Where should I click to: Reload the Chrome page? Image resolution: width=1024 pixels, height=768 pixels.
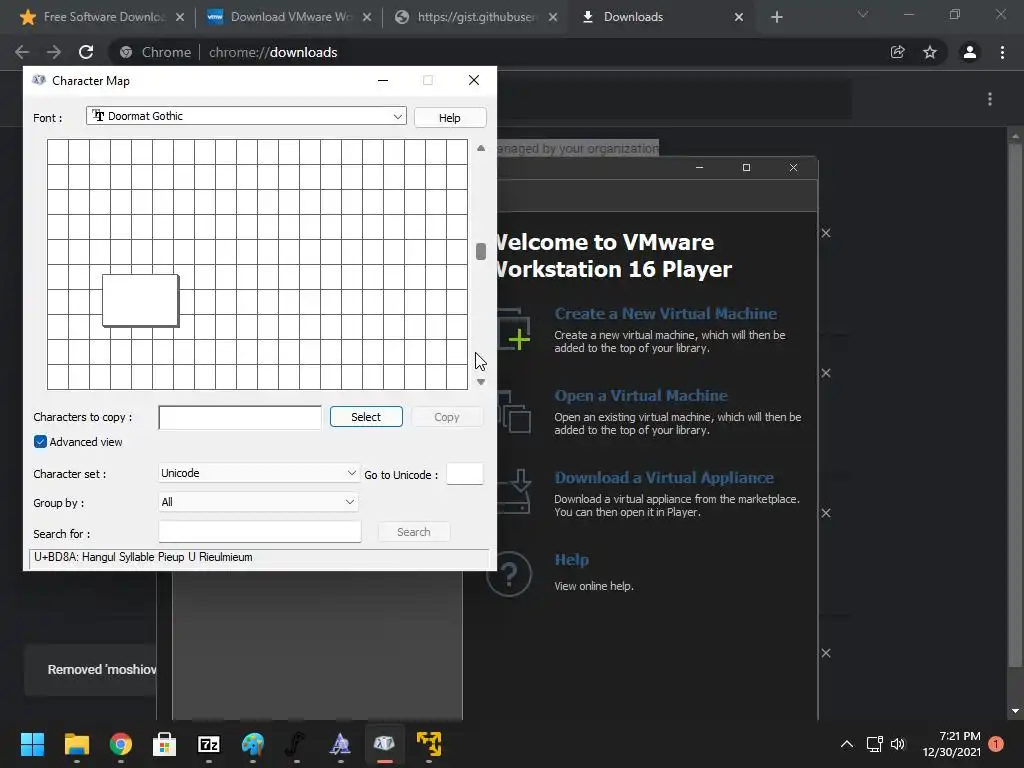click(x=86, y=52)
